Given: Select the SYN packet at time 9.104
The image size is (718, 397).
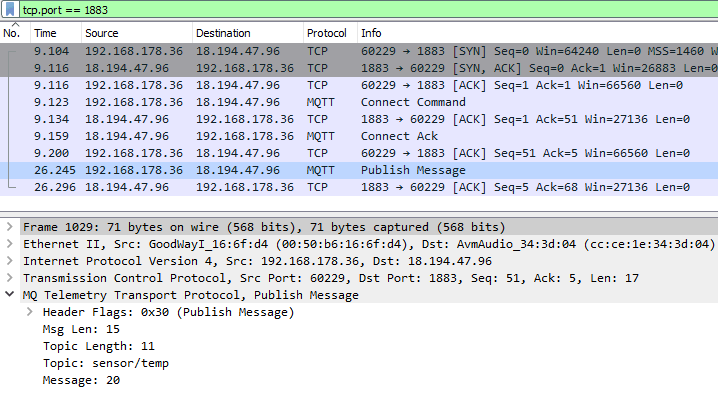Looking at the screenshot, I should tap(359, 51).
